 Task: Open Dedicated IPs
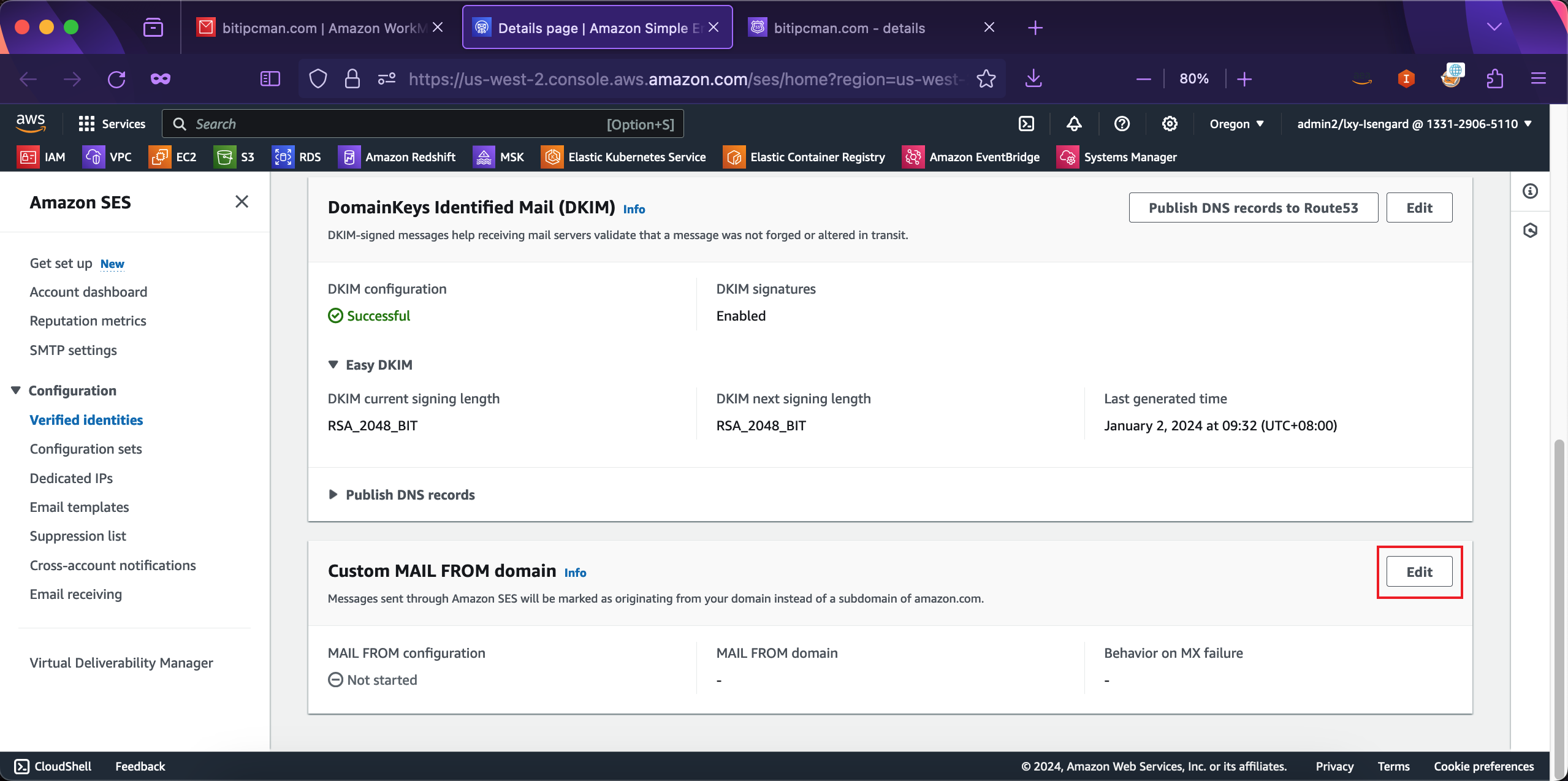coord(71,478)
